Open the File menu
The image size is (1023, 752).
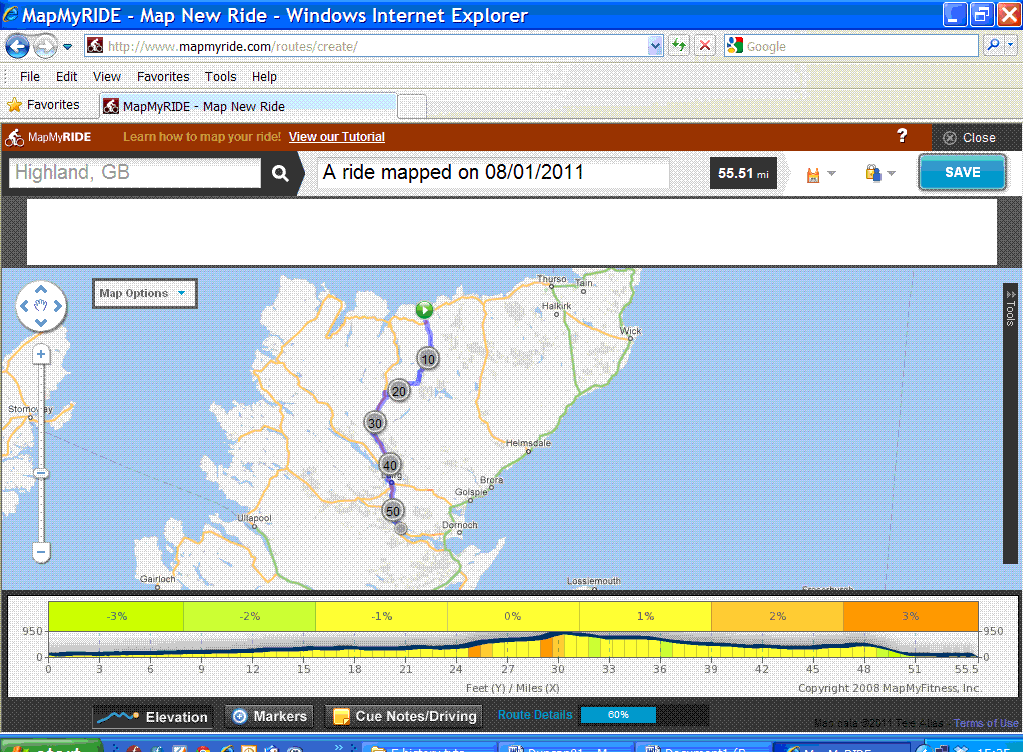(29, 76)
